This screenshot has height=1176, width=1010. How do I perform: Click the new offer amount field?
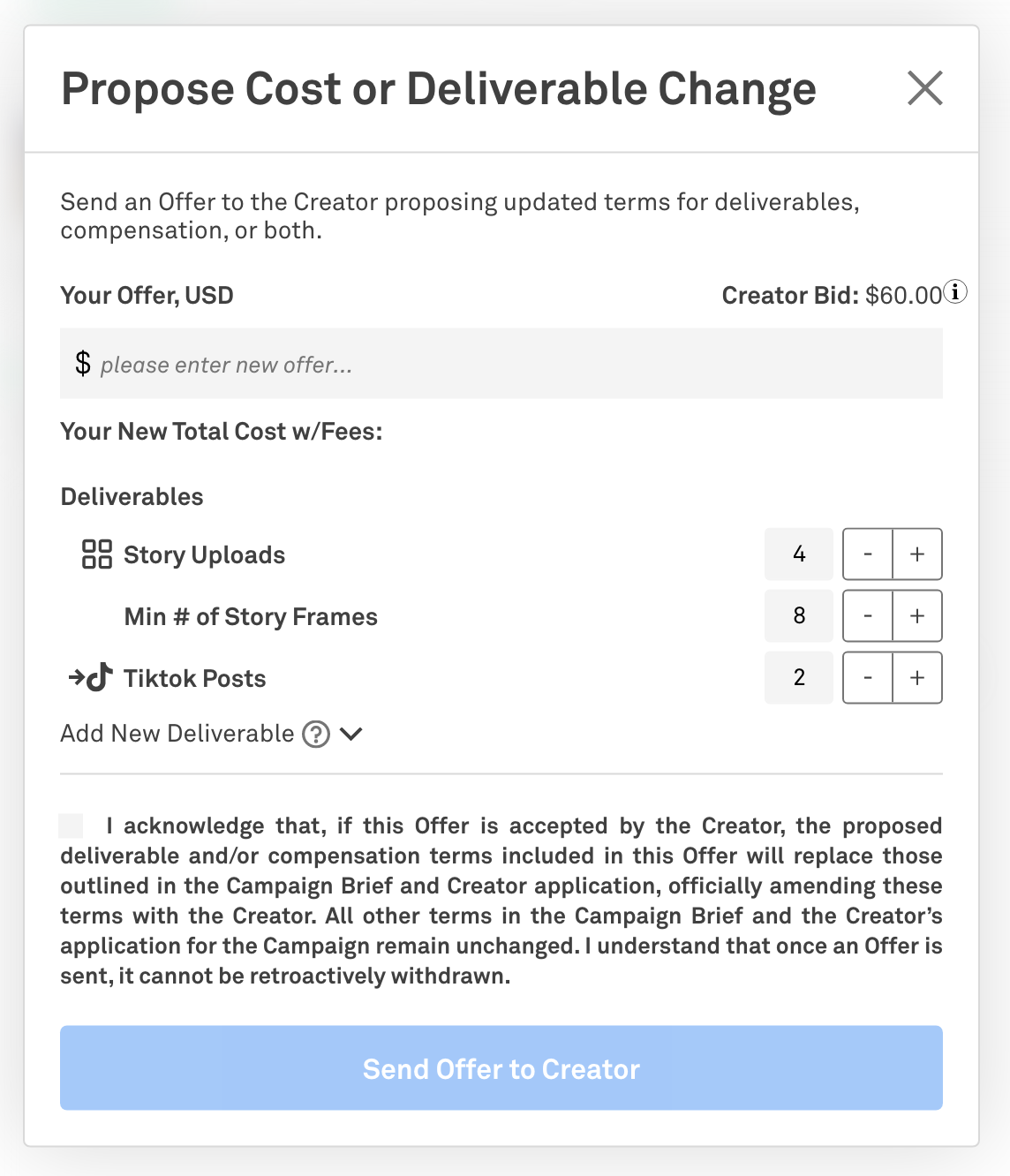[512, 364]
